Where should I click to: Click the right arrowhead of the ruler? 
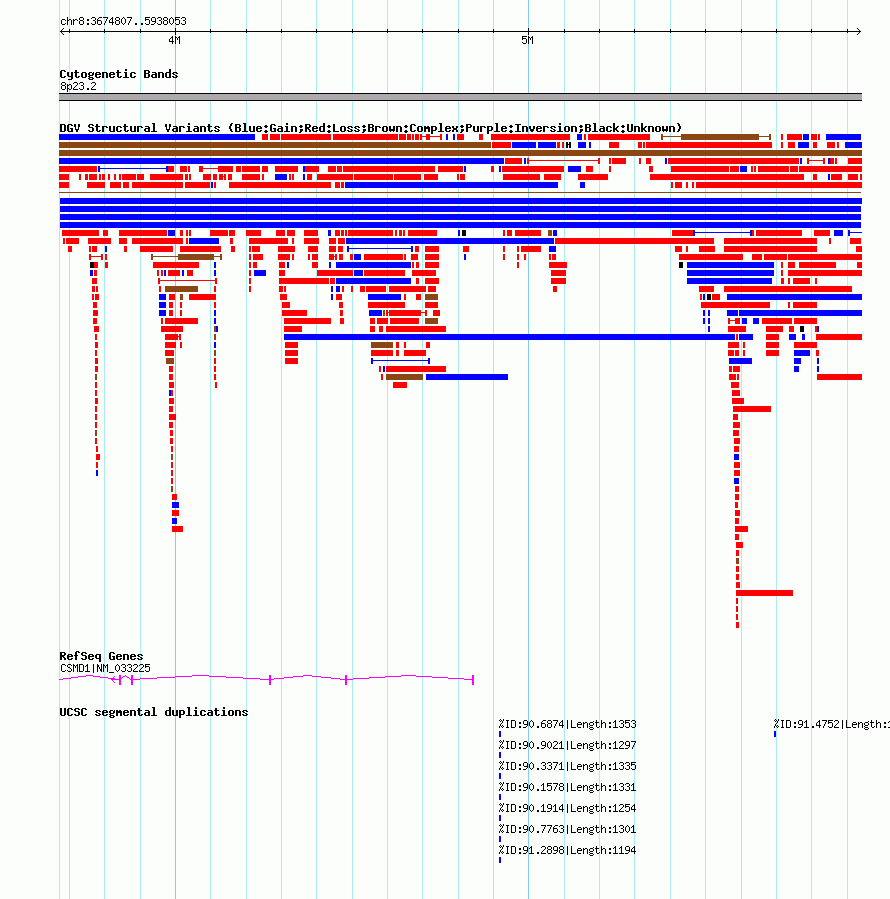point(858,32)
